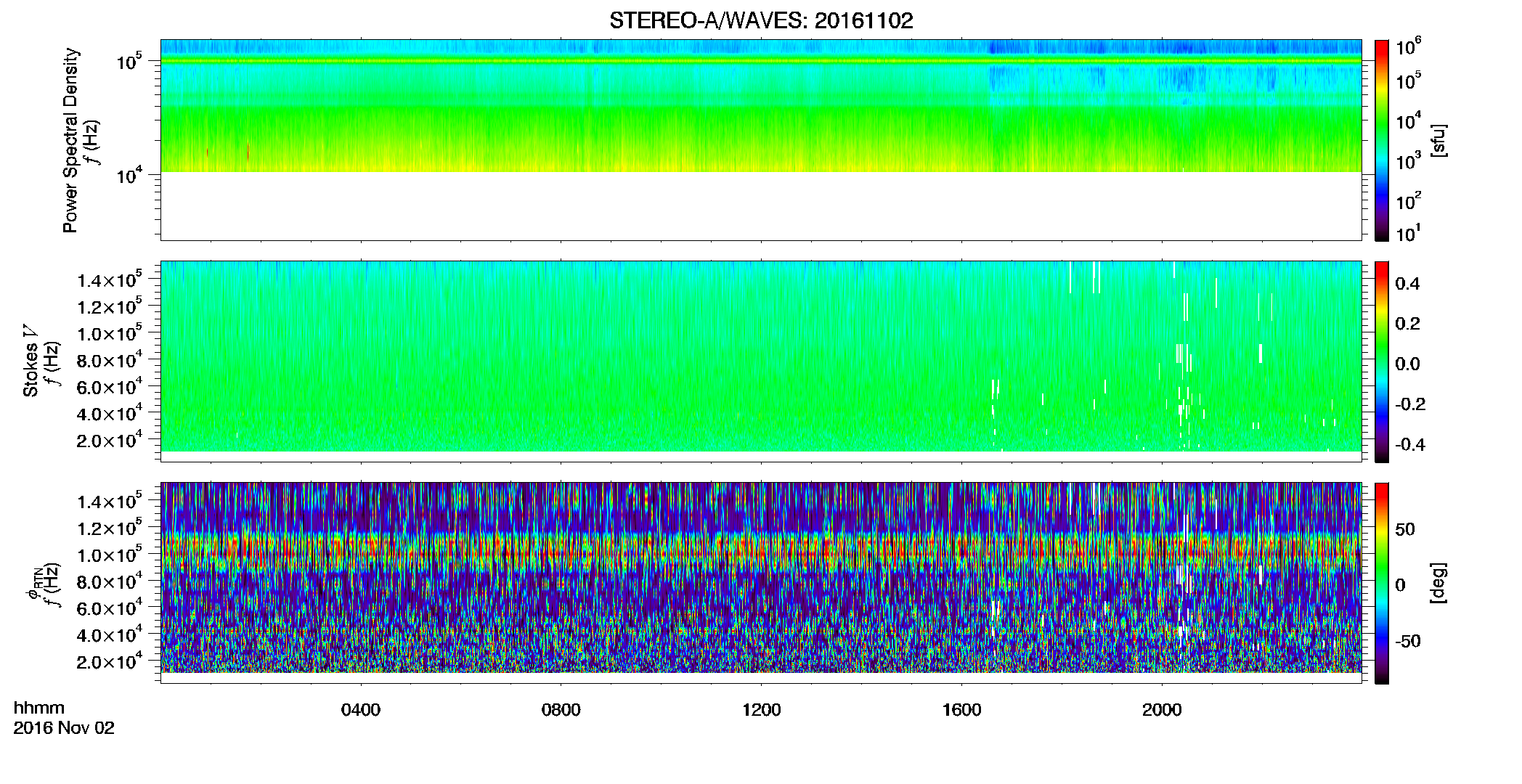The height and width of the screenshot is (784, 1522).
Task: Click the Power Spectral Density spectrogram panel
Action: 761,139
